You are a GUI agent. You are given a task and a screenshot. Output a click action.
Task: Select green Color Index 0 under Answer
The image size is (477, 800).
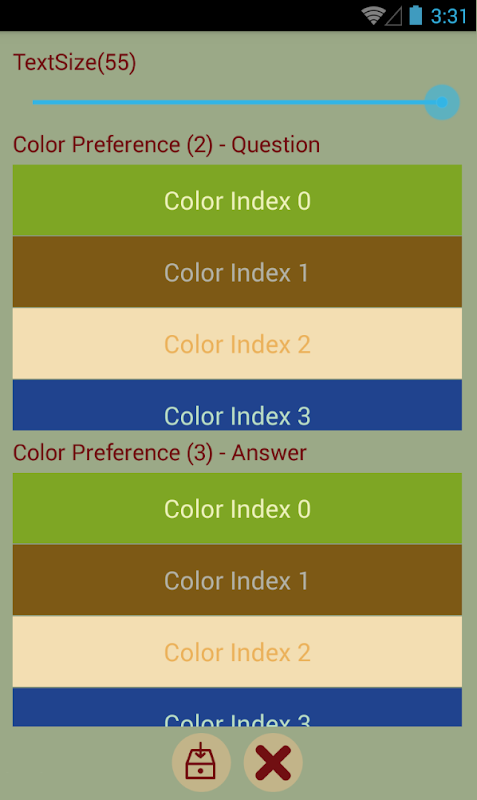pos(237,509)
